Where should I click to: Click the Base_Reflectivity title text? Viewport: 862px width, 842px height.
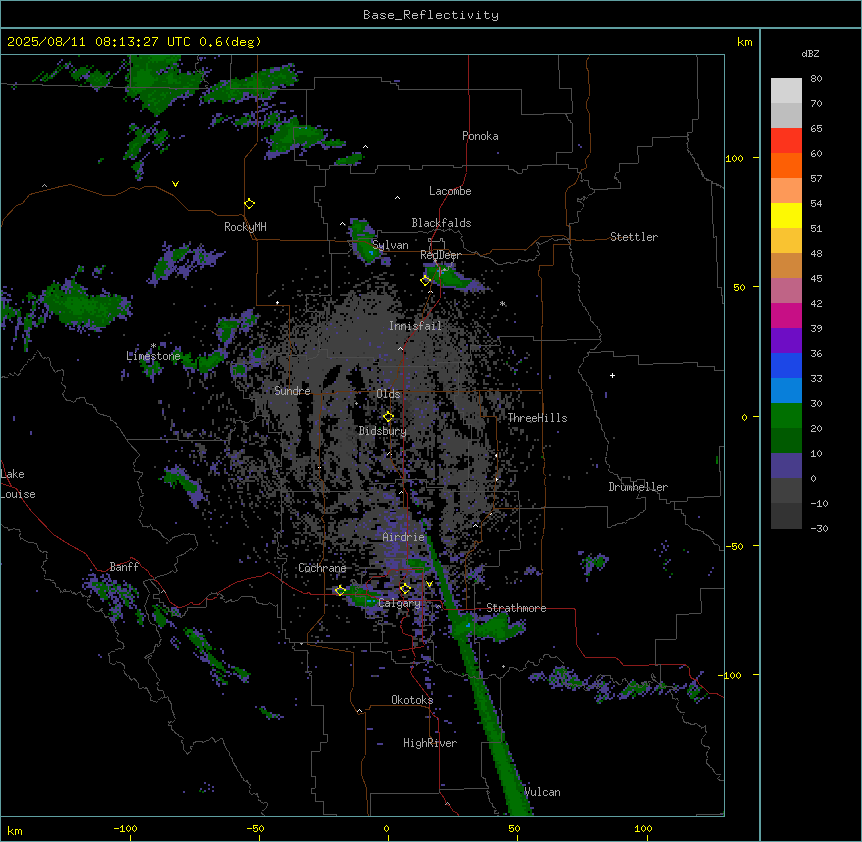(431, 15)
